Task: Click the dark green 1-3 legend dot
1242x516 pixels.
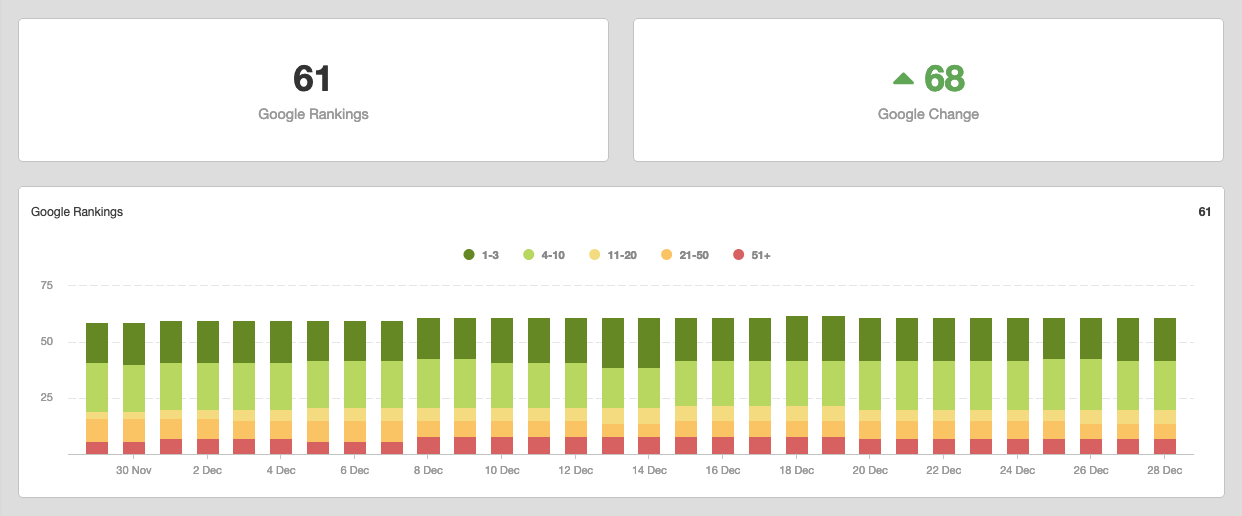Action: (x=469, y=255)
